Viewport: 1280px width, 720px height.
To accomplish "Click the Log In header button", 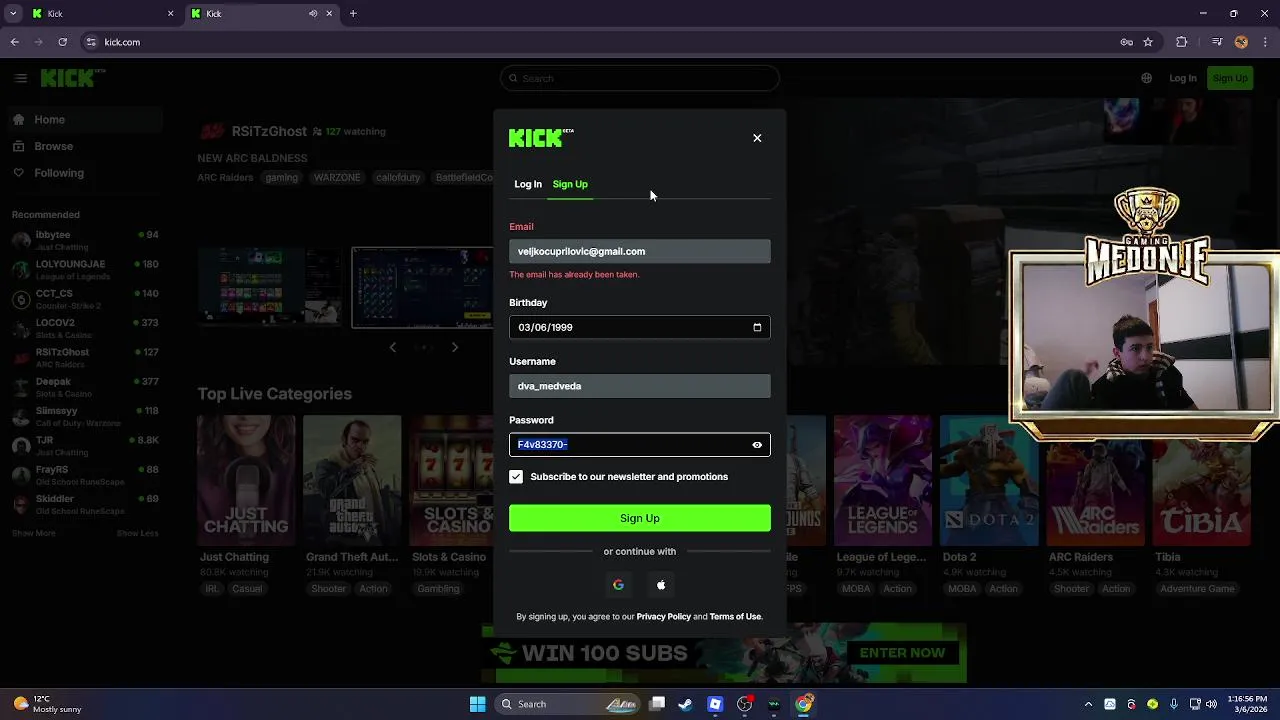I will (x=1183, y=78).
